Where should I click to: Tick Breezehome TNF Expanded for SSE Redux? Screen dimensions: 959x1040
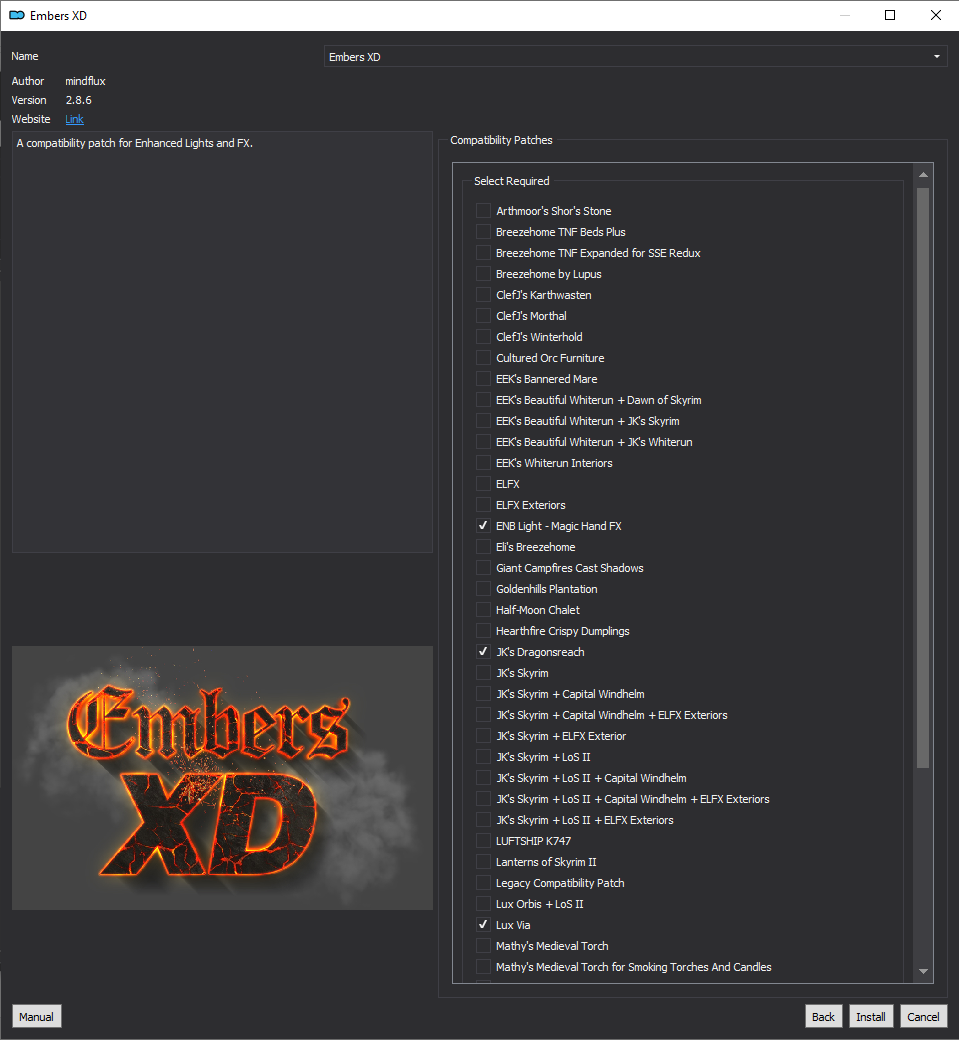coord(483,253)
